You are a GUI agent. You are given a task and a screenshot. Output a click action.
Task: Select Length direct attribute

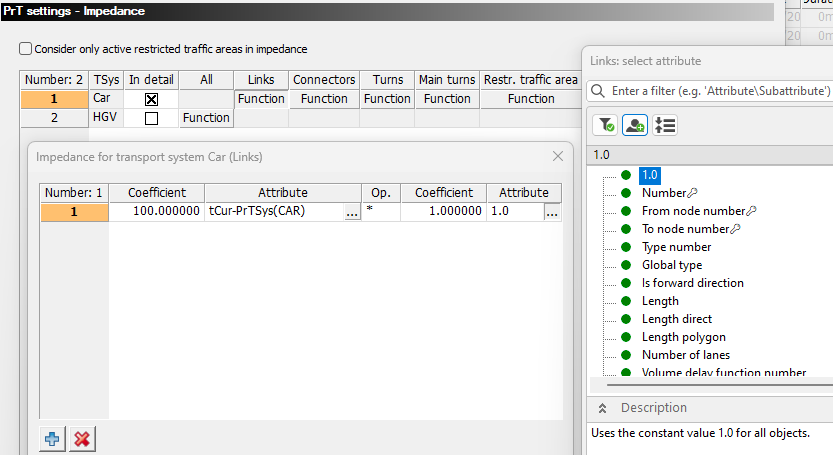tap(677, 319)
